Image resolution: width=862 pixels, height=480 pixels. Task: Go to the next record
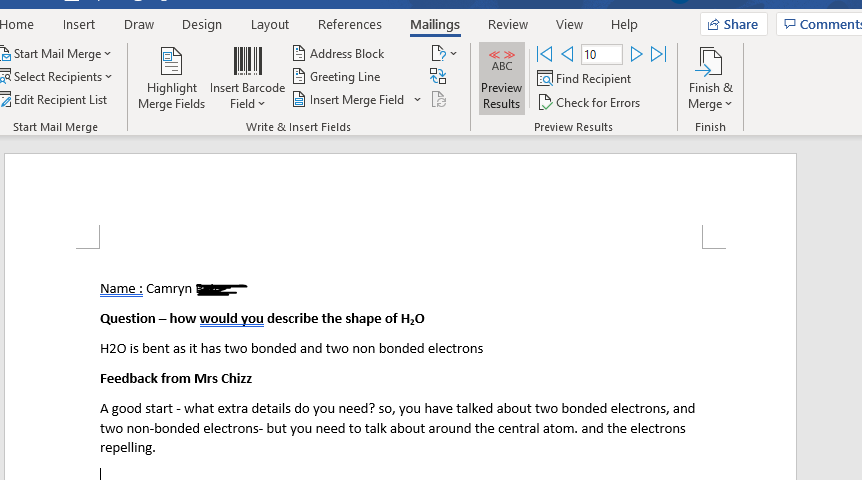click(x=636, y=54)
